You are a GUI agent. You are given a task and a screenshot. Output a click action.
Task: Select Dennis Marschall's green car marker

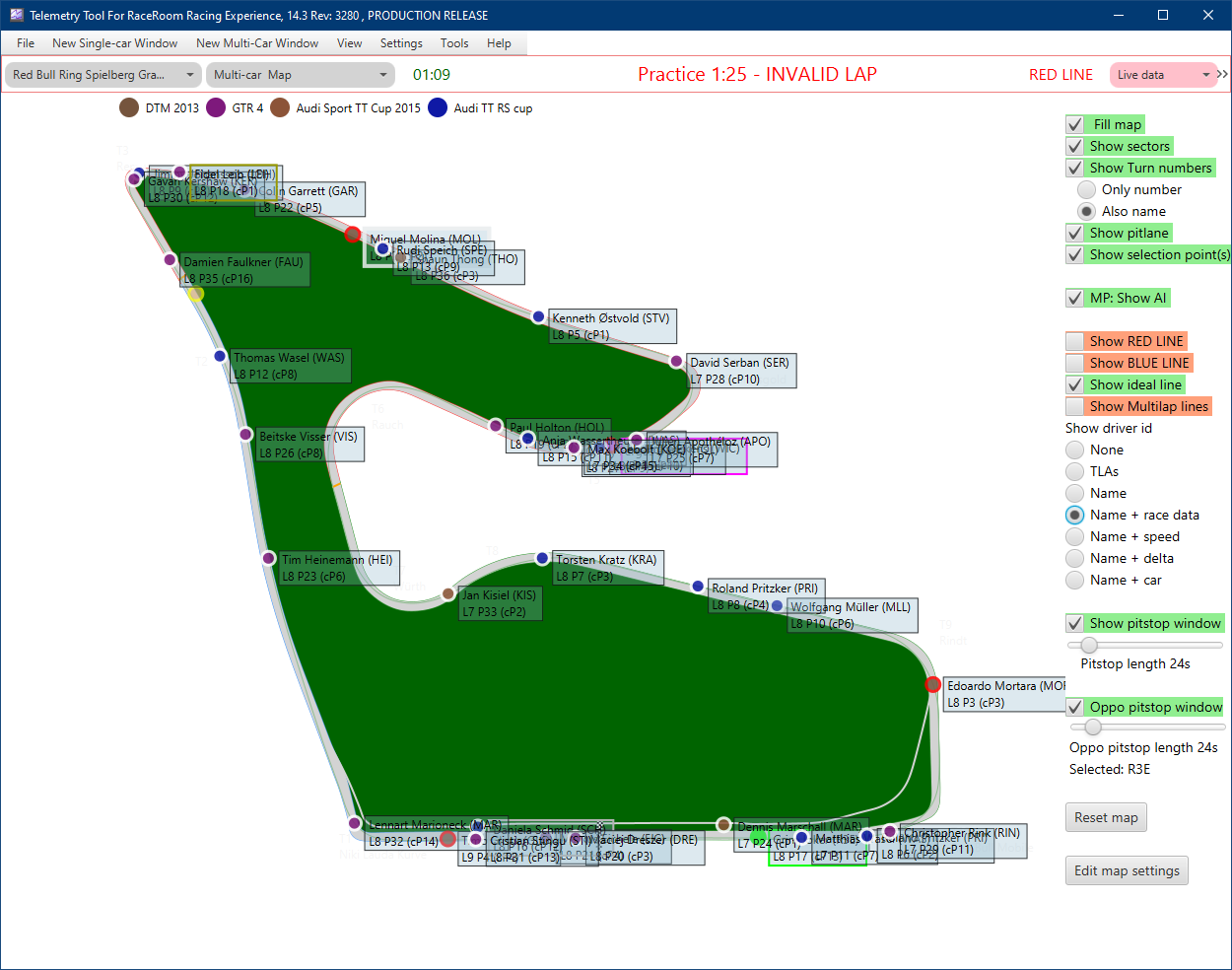(x=758, y=836)
